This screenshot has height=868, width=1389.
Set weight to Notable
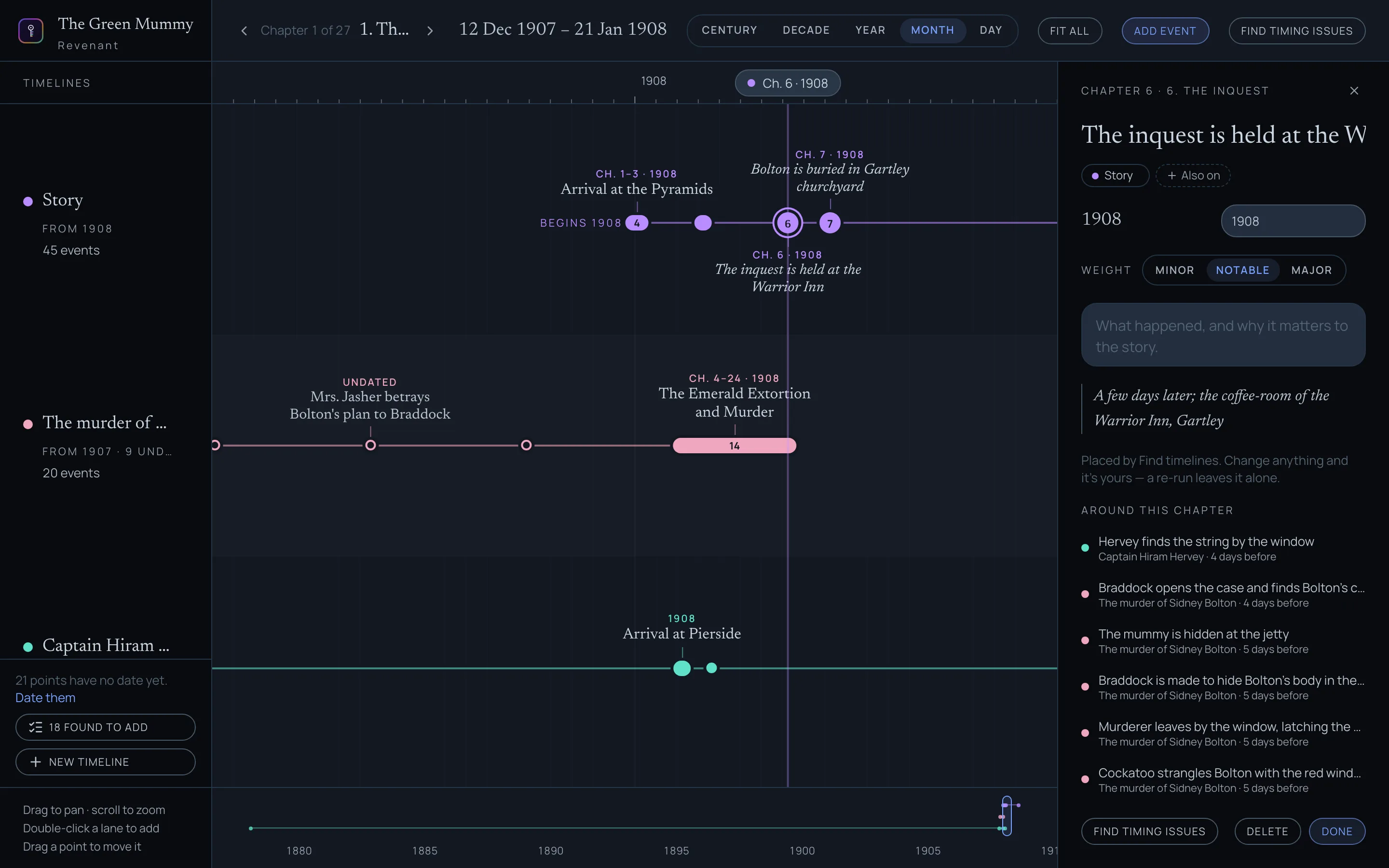(x=1243, y=270)
